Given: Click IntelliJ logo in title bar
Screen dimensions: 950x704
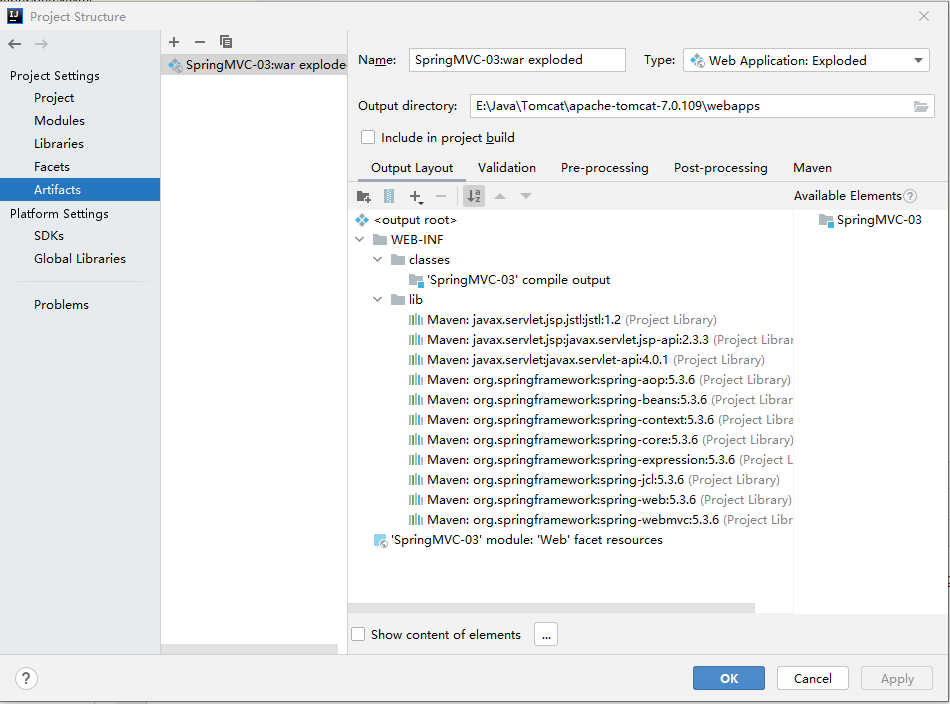Looking at the screenshot, I should coord(15,16).
